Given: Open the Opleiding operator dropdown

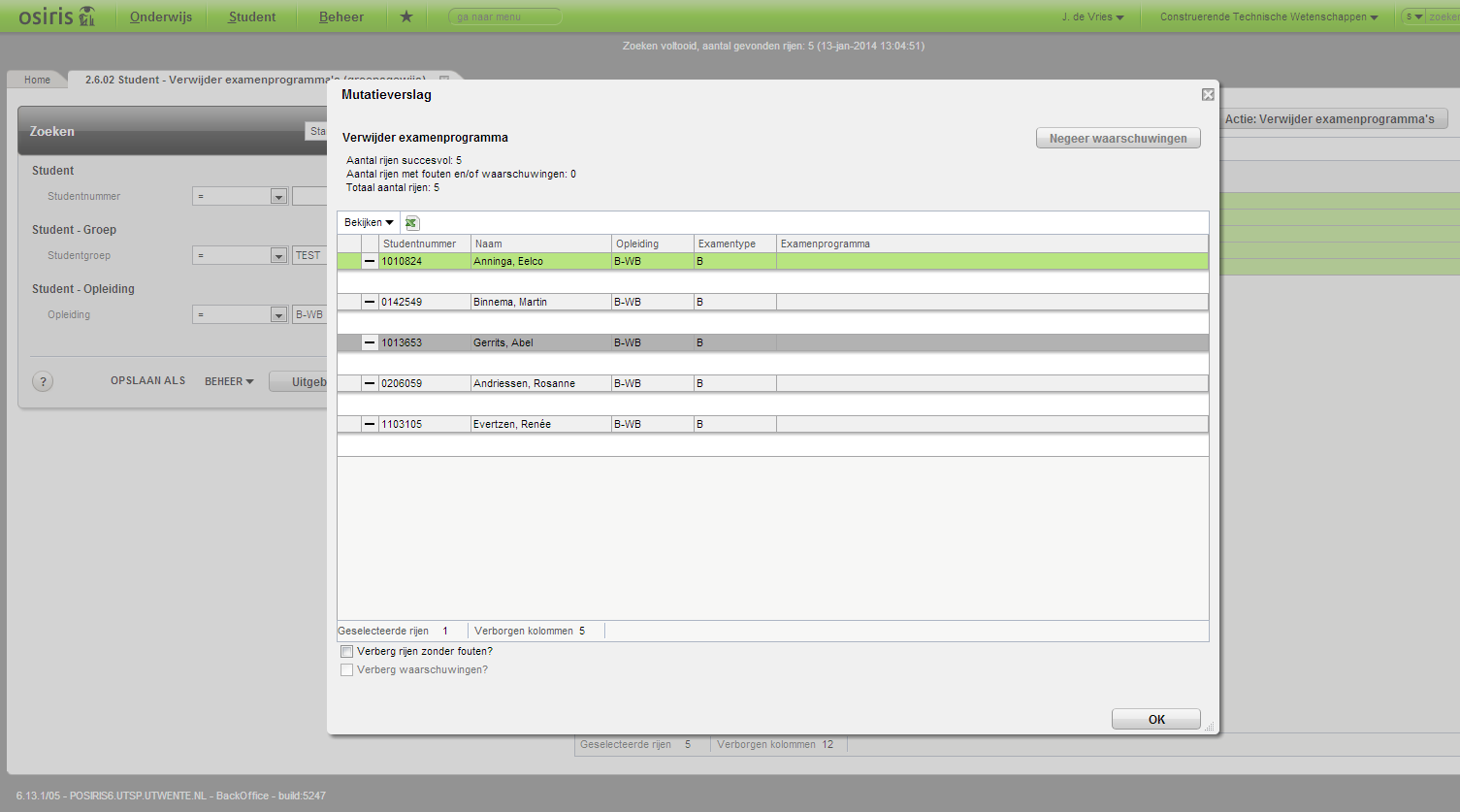Looking at the screenshot, I should (x=278, y=315).
